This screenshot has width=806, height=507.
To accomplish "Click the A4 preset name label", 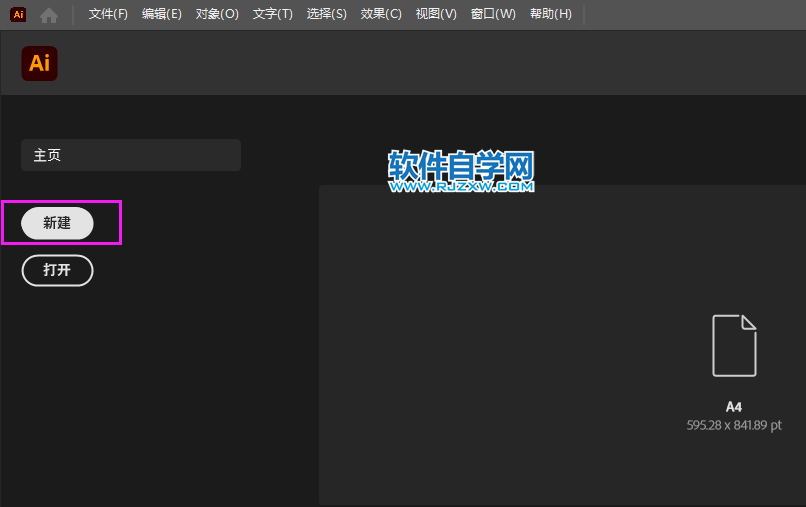I will (x=734, y=407).
